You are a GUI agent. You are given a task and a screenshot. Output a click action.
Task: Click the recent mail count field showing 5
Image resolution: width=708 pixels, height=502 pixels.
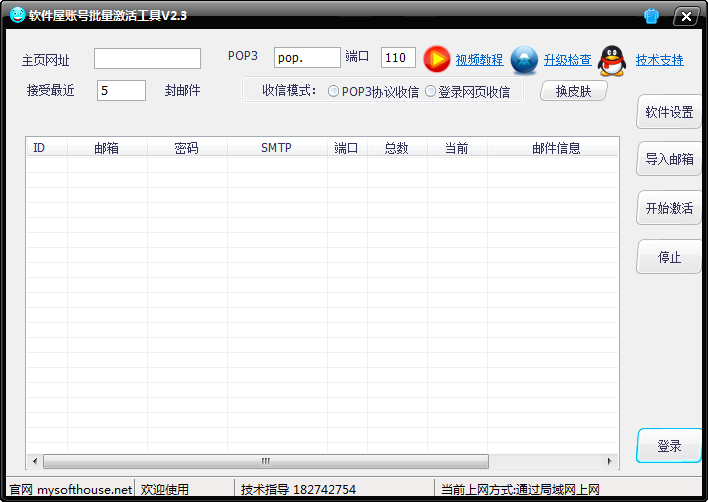click(x=121, y=90)
